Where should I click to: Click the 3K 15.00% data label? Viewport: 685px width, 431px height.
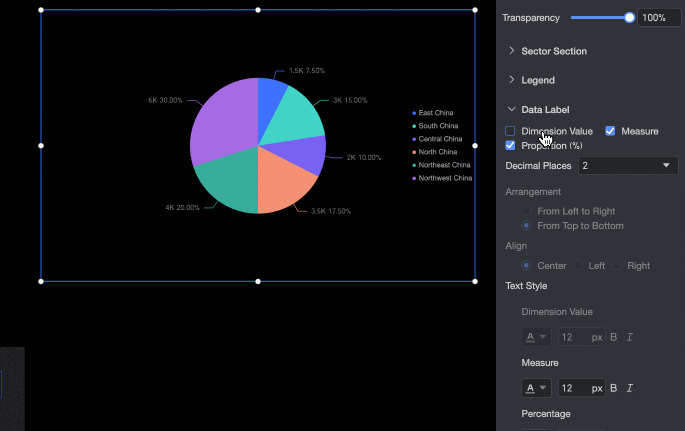click(x=350, y=100)
